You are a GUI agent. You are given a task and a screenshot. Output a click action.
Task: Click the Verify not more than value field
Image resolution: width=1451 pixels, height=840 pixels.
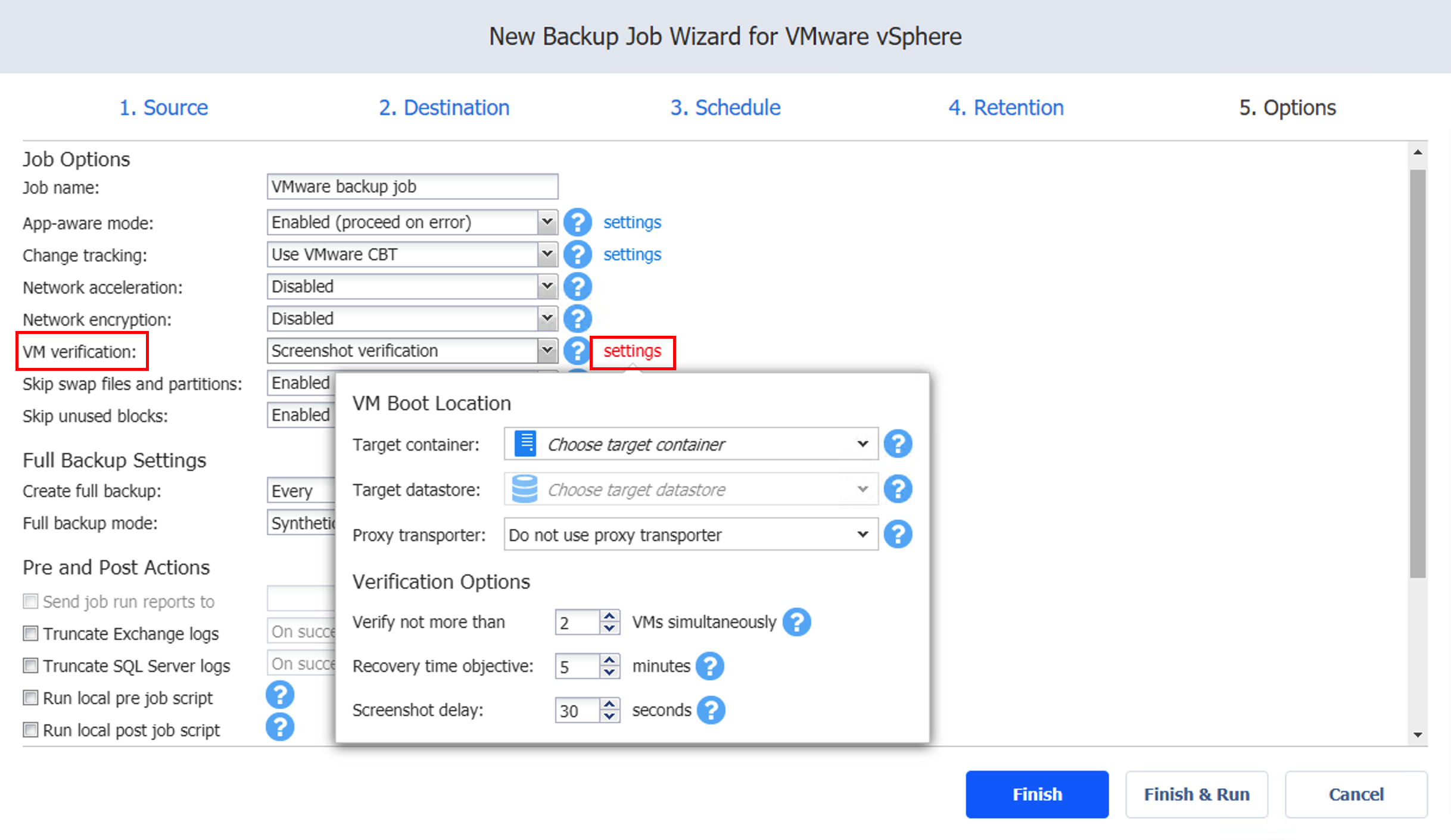(x=577, y=622)
